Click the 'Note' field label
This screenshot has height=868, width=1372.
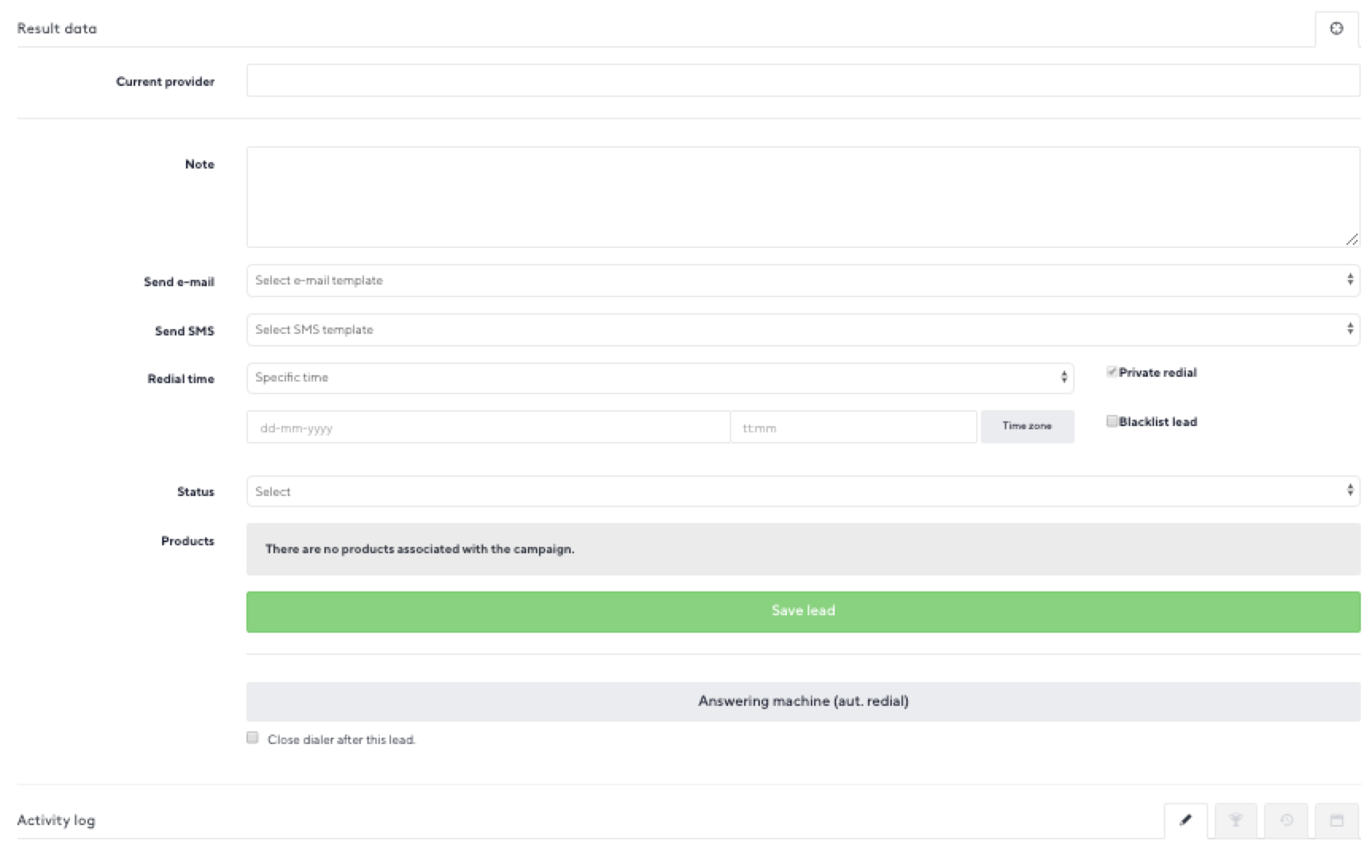click(x=200, y=165)
